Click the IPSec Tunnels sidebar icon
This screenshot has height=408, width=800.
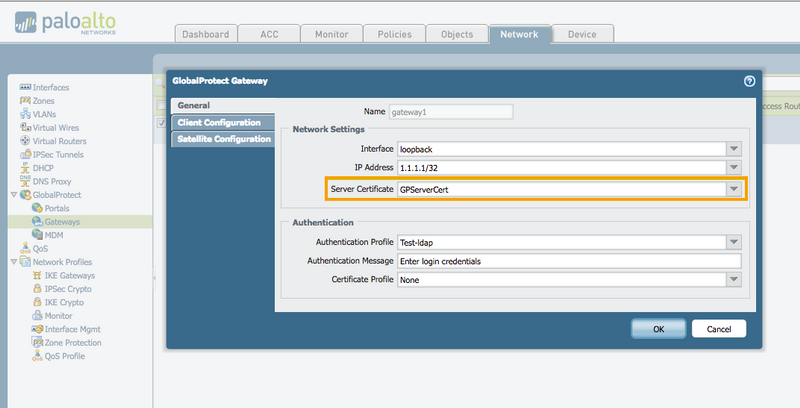tap(25, 154)
